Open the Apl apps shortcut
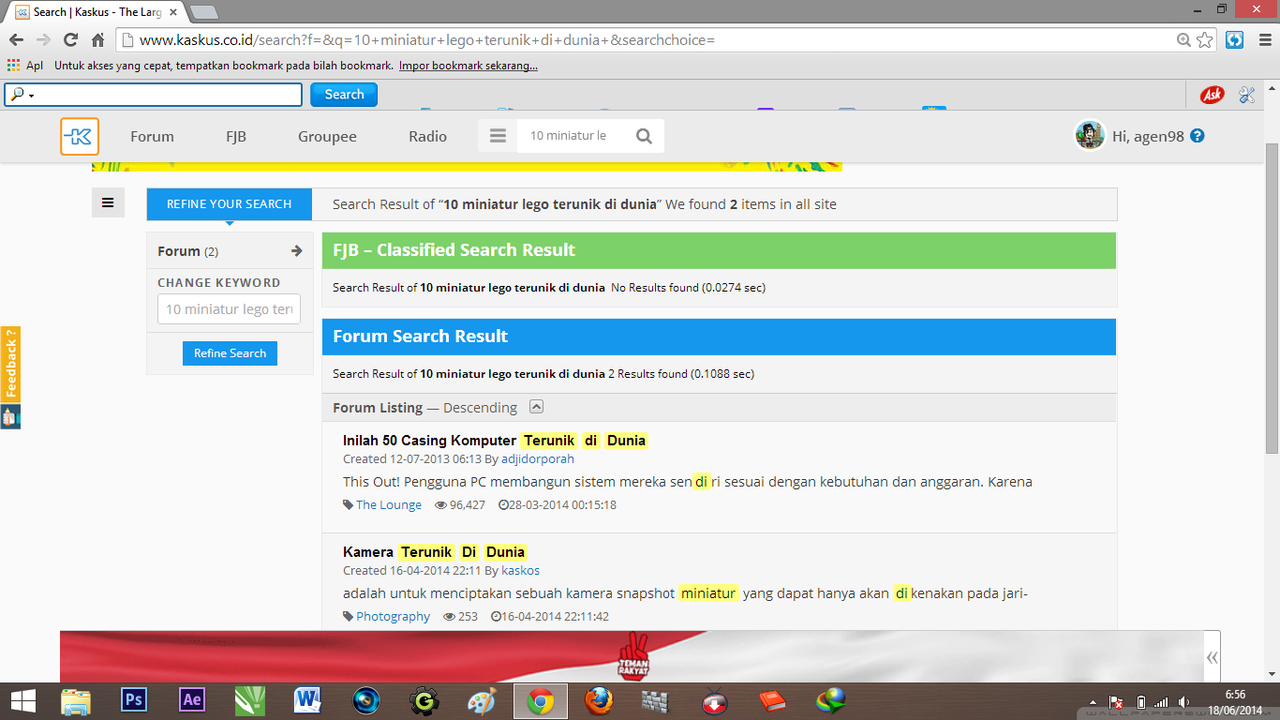 point(25,66)
